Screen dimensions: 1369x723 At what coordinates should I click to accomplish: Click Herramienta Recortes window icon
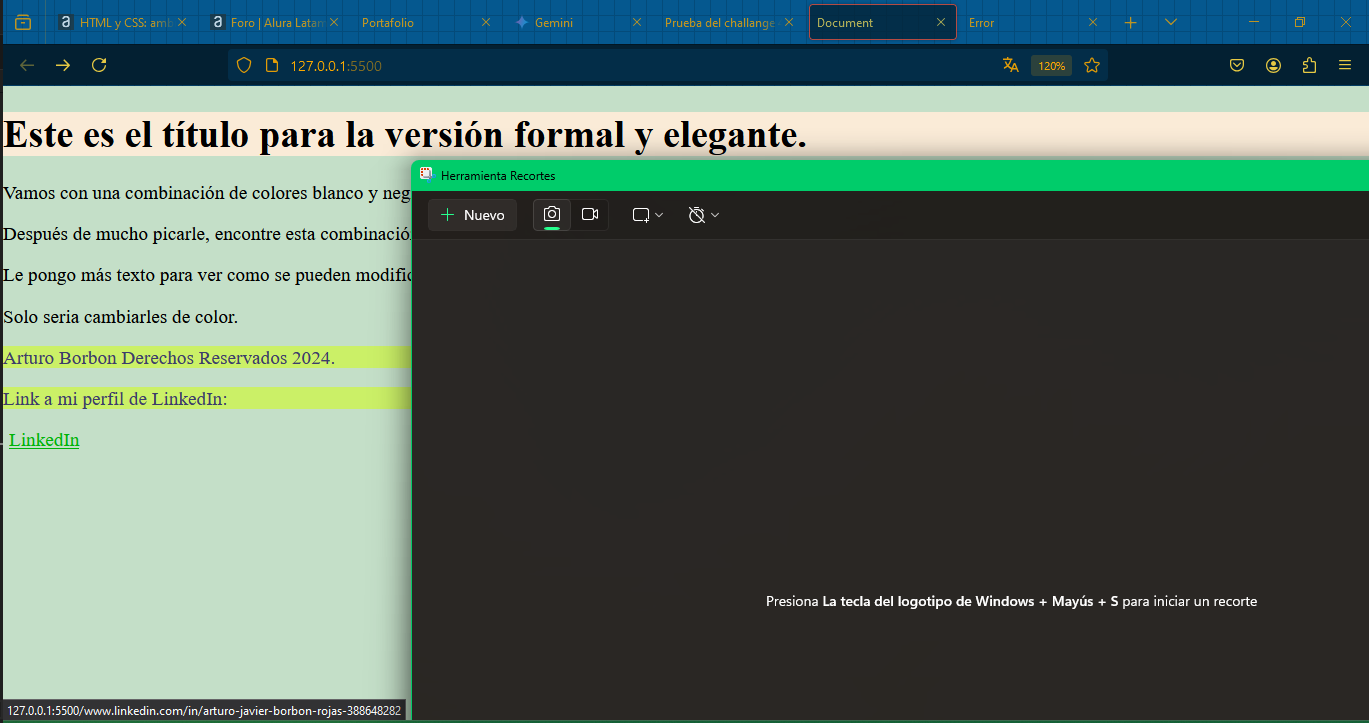[426, 174]
